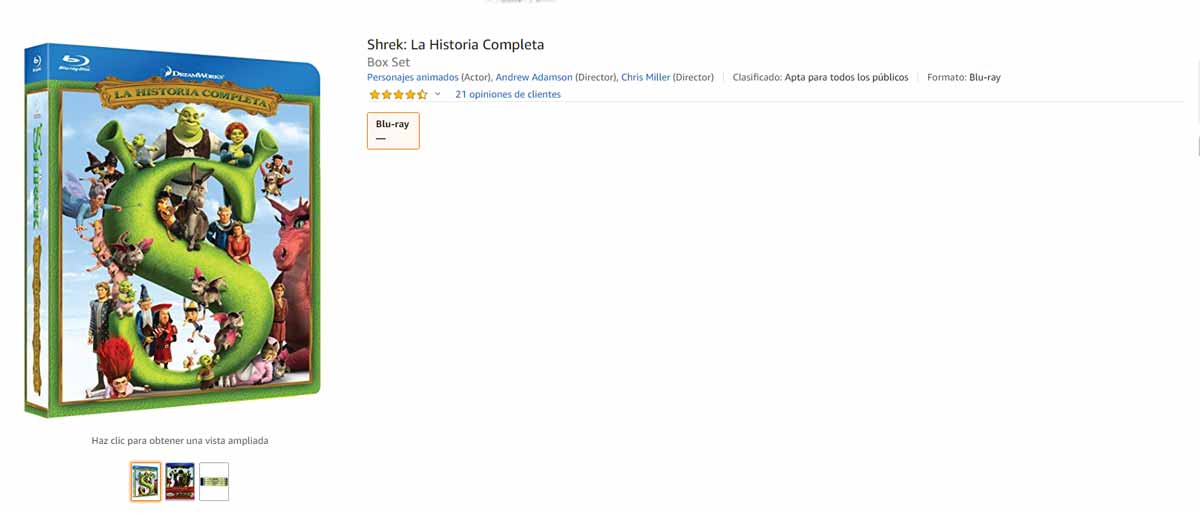This screenshot has width=1200, height=514.
Task: Click the La Historia Completa banner on cover
Action: coord(184,98)
